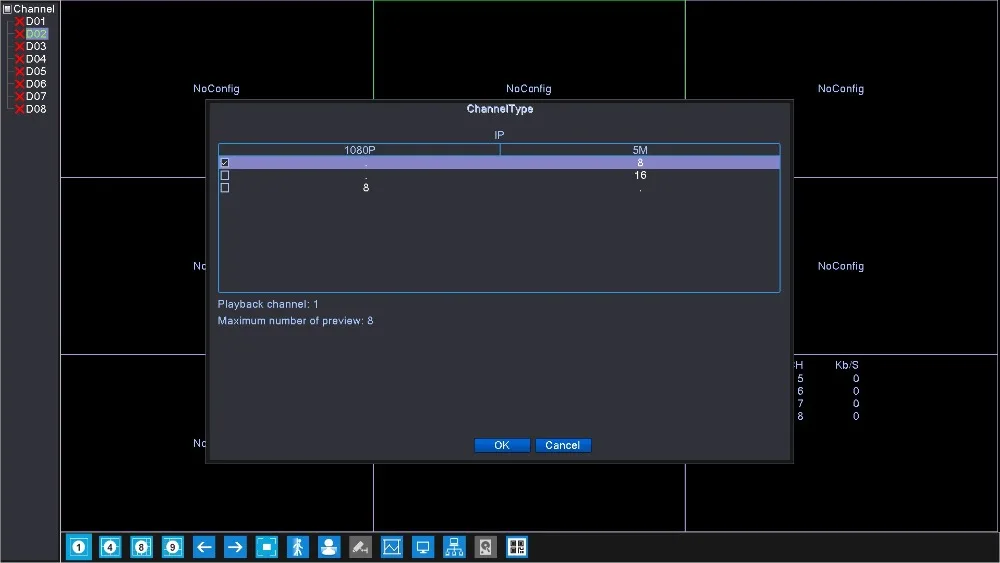Select channel D06 in the tree
1000x563 pixels.
tap(36, 84)
